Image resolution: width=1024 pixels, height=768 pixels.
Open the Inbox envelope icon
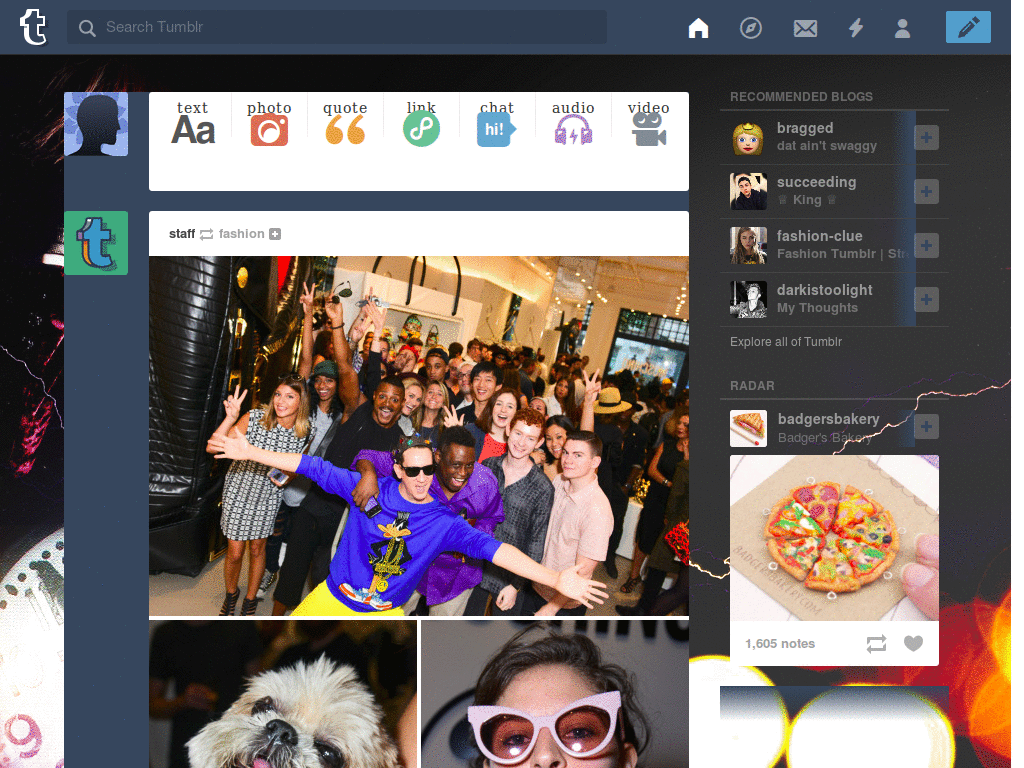(805, 28)
